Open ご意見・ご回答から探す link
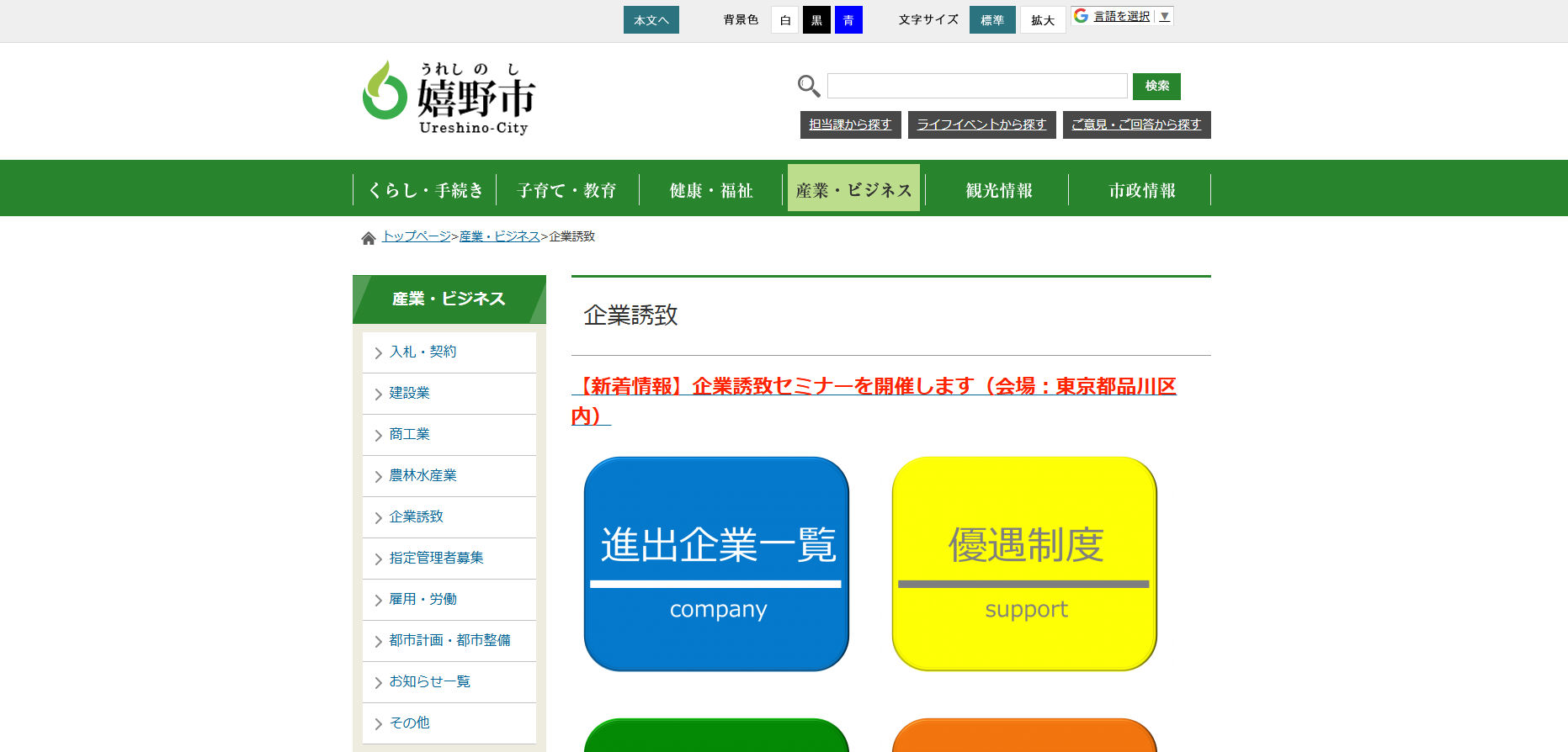The width and height of the screenshot is (1568, 752). point(1137,124)
